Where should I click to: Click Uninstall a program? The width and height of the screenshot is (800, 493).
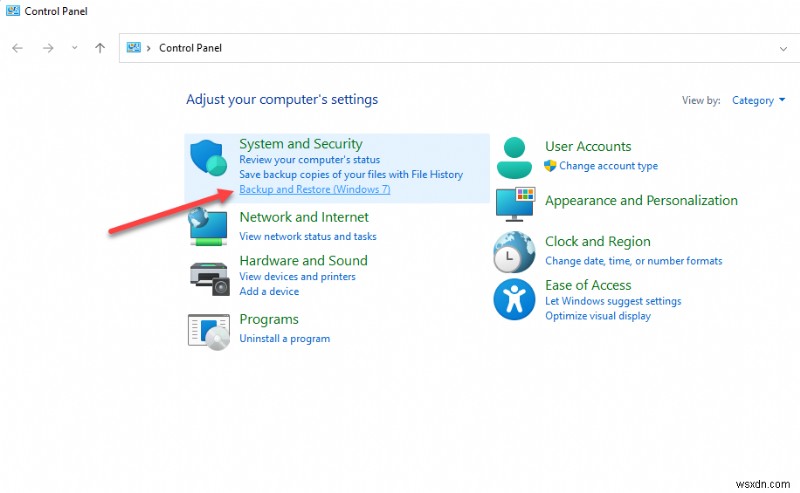coord(285,338)
